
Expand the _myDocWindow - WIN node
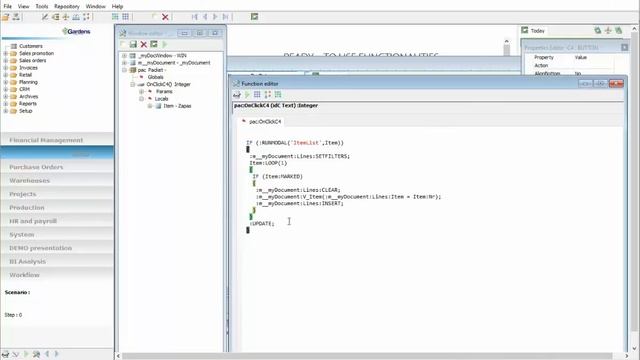(124, 56)
